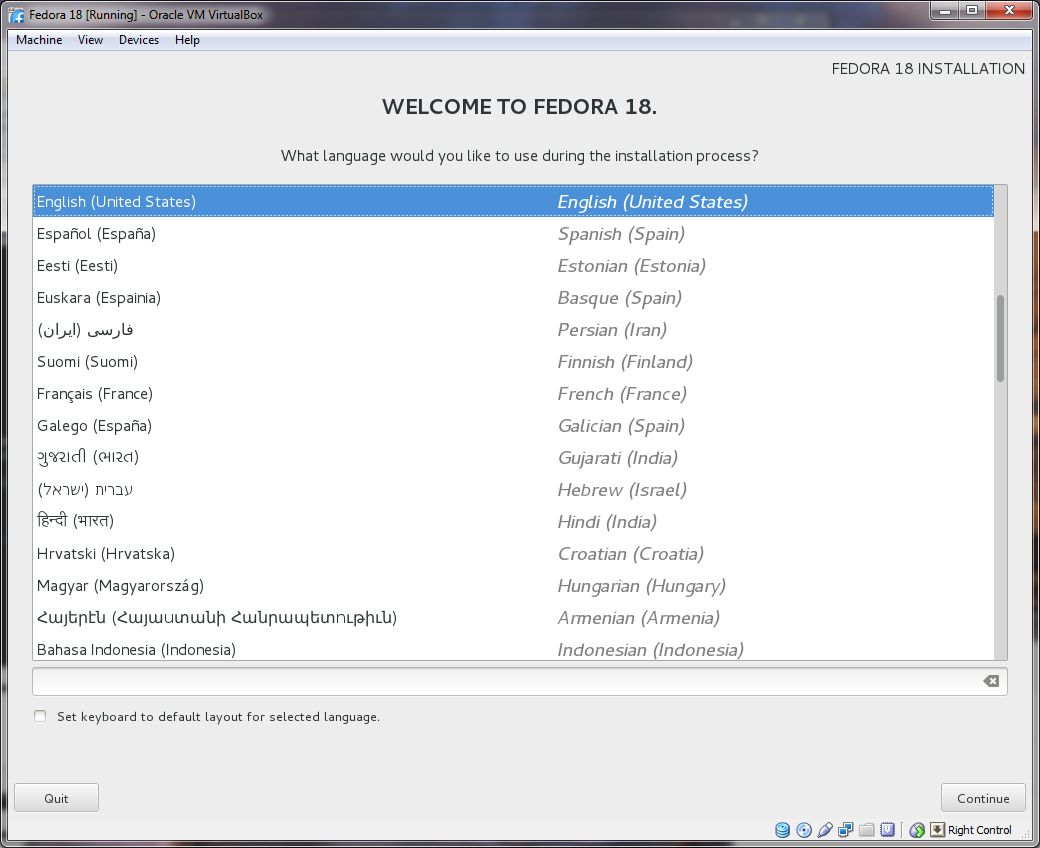Focus the language search input field
Image resolution: width=1040 pixels, height=848 pixels.
point(519,681)
